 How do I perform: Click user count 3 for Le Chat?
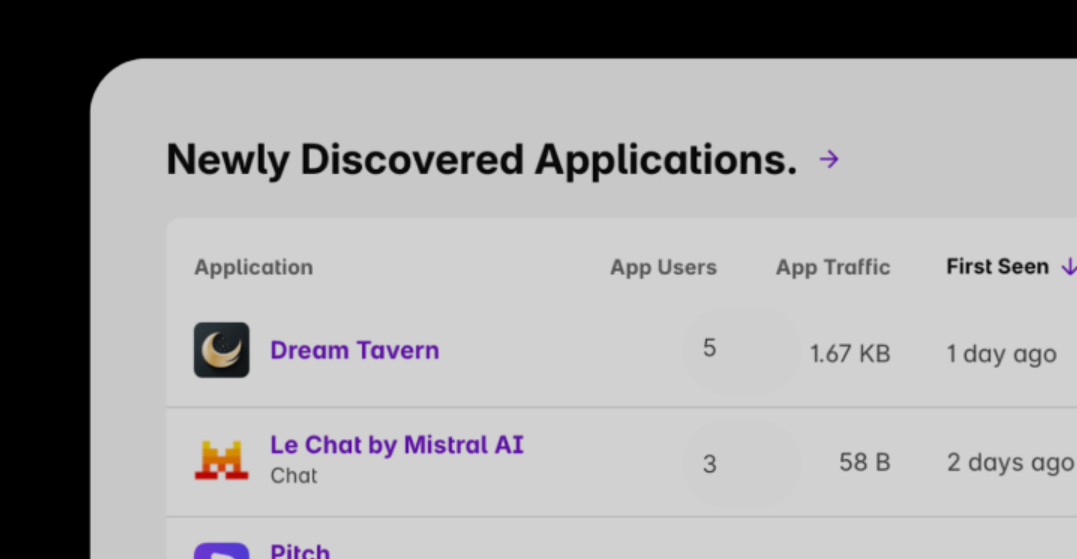[710, 464]
